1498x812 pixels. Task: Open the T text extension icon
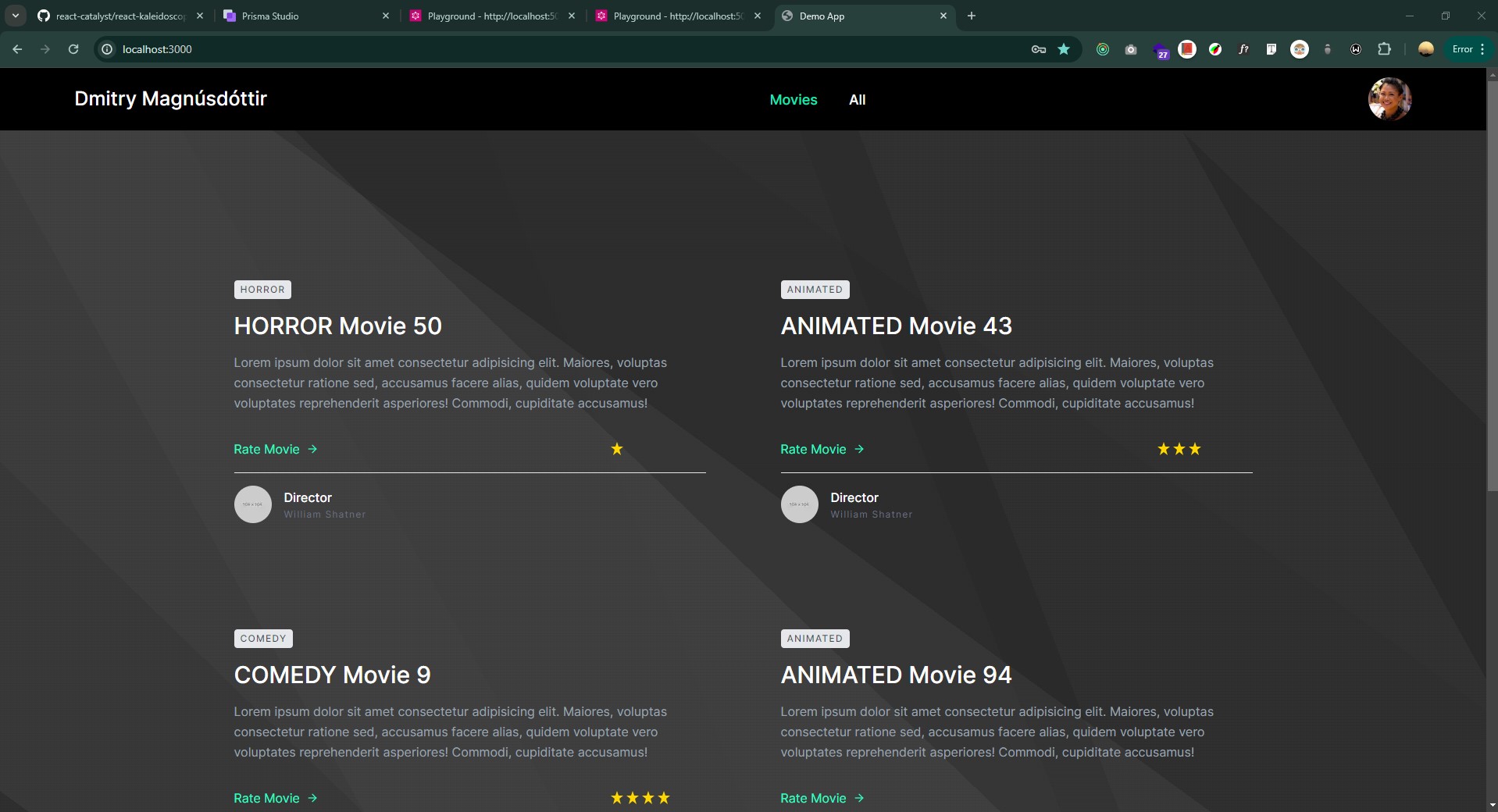coord(1272,49)
